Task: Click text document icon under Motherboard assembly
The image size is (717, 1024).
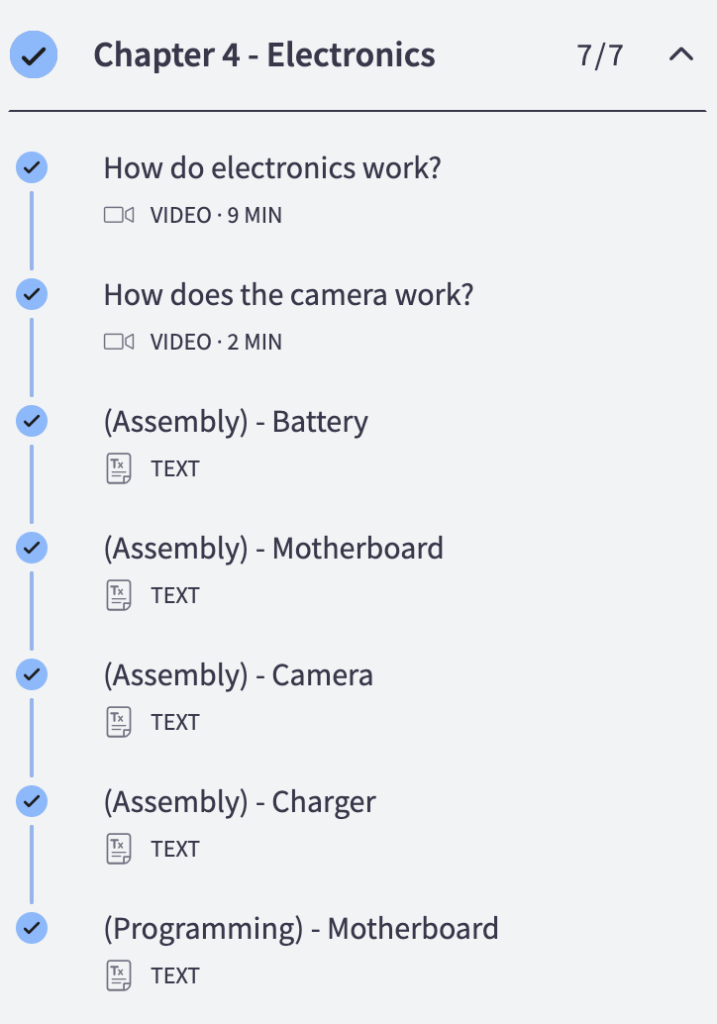Action: (119, 595)
